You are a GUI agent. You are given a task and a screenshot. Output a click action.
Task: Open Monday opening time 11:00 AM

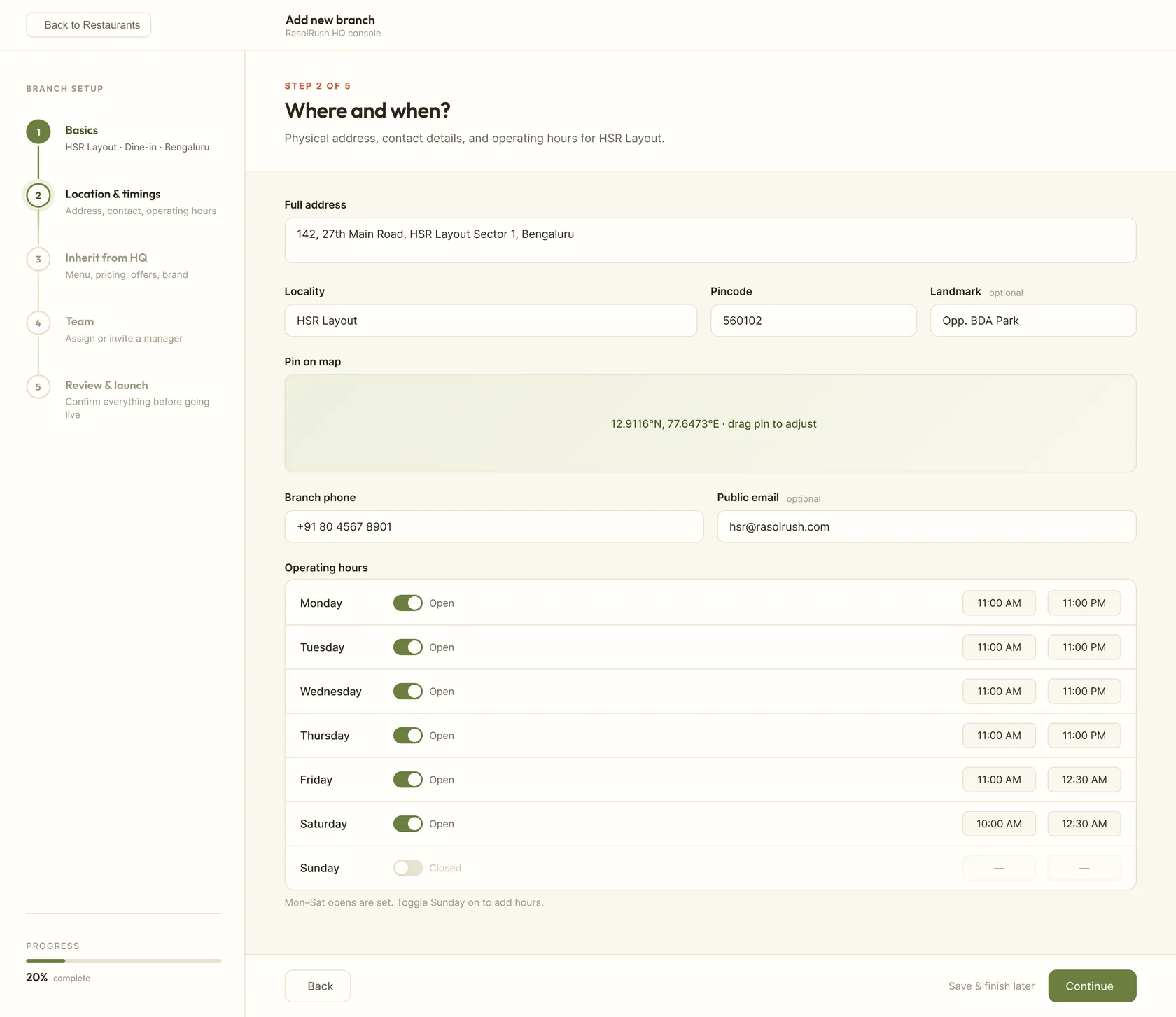(x=999, y=603)
